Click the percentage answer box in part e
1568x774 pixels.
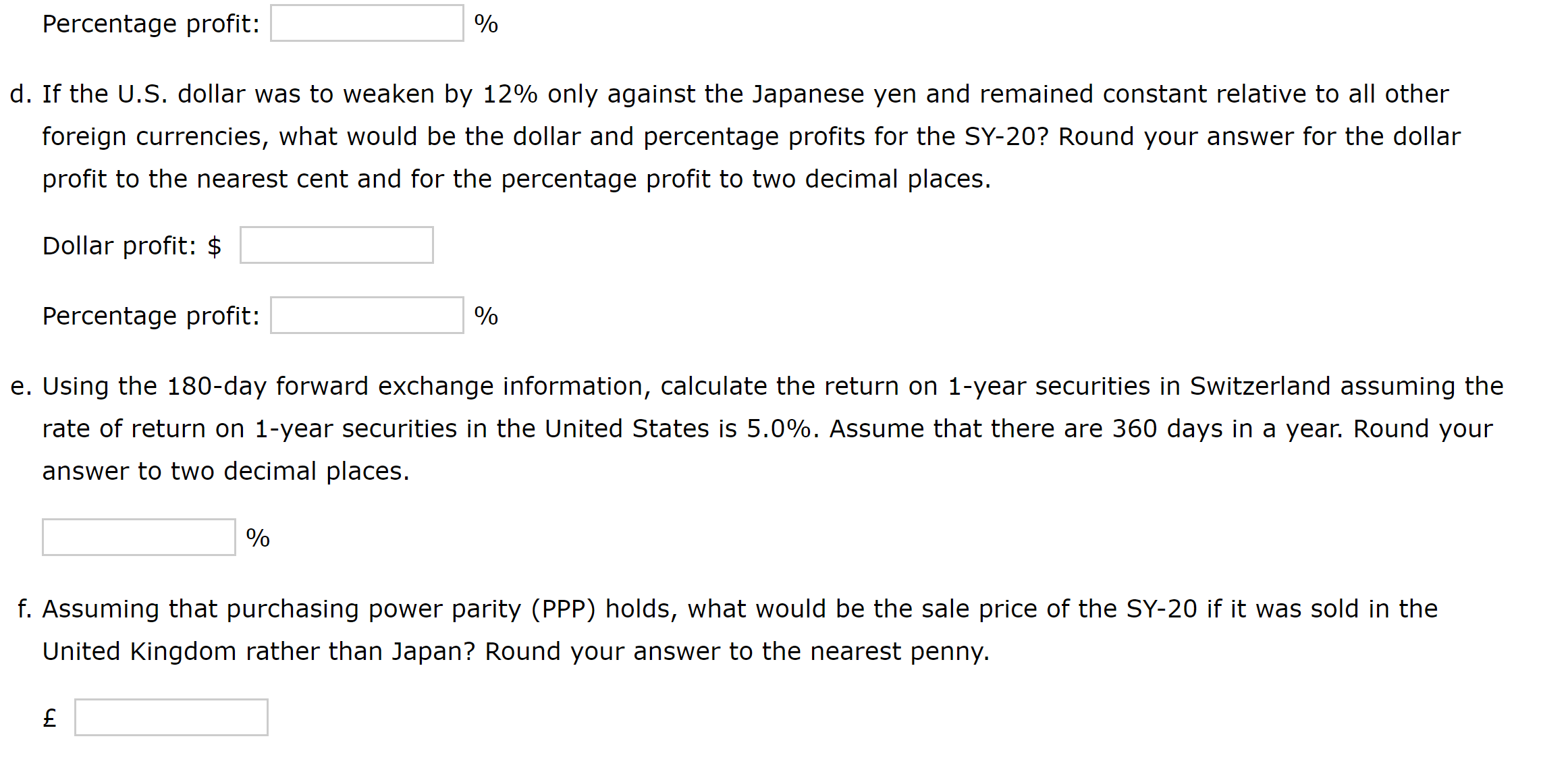coord(138,538)
